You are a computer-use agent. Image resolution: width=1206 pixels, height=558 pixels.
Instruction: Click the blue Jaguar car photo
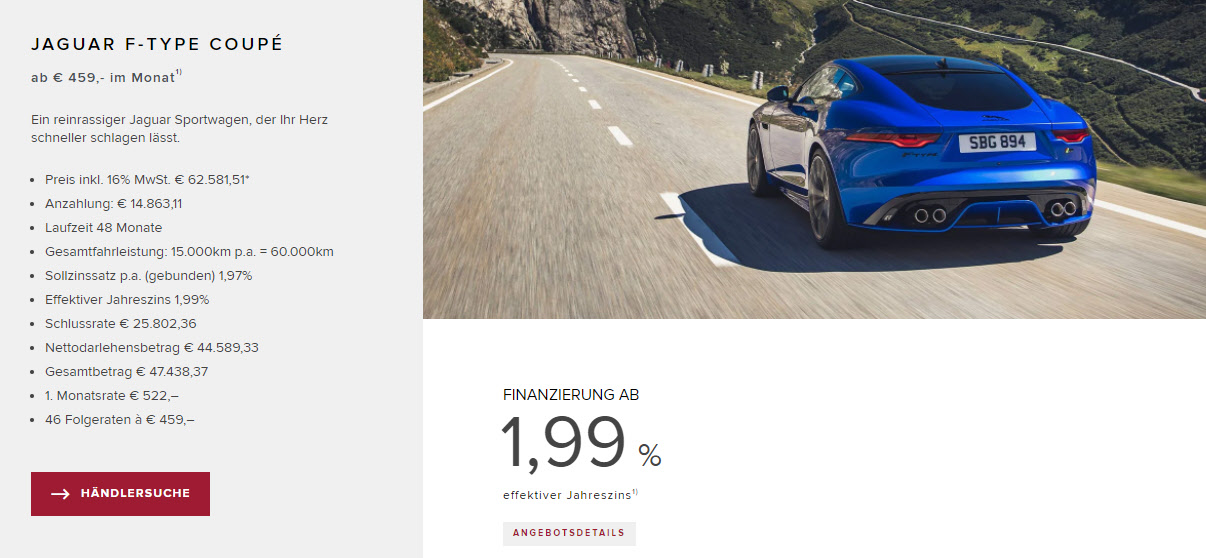(x=814, y=159)
